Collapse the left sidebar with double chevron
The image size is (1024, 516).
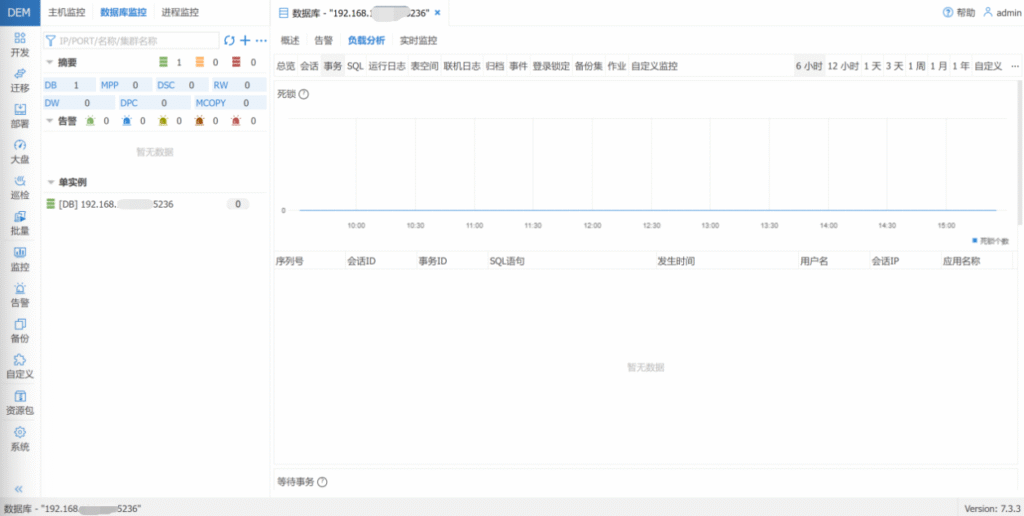coord(18,489)
